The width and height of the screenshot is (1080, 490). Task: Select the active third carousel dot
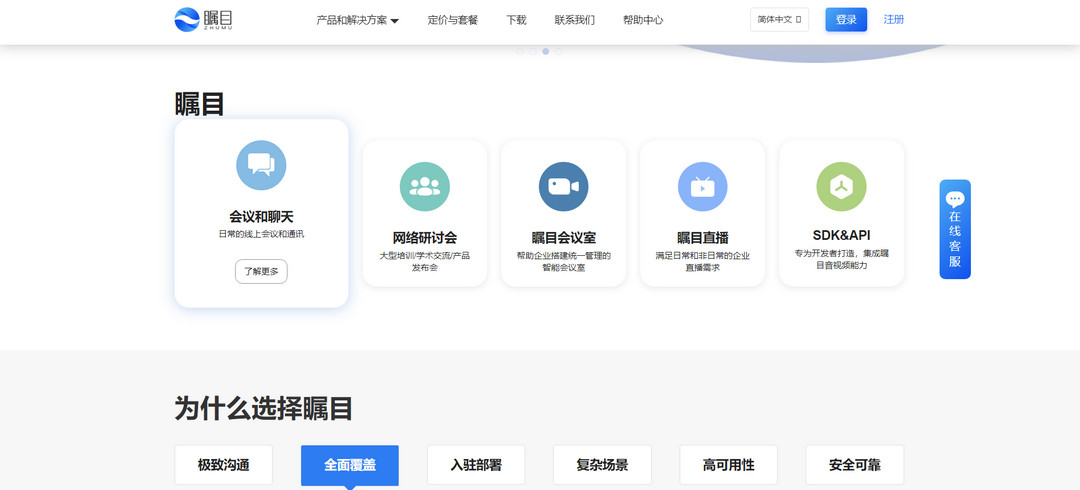click(x=546, y=51)
